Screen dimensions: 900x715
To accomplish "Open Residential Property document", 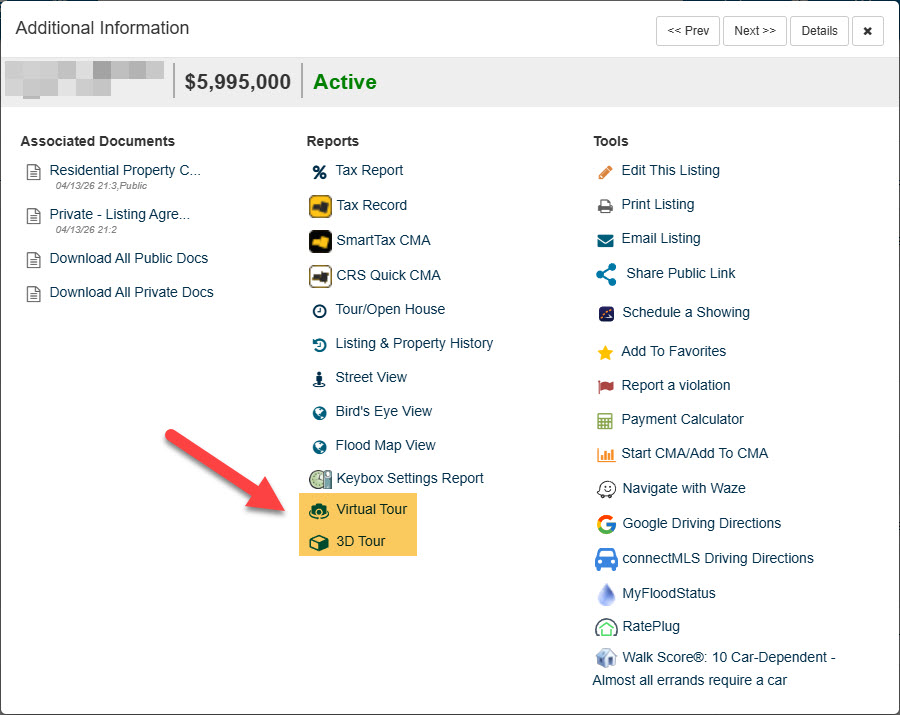I will pyautogui.click(x=125, y=170).
